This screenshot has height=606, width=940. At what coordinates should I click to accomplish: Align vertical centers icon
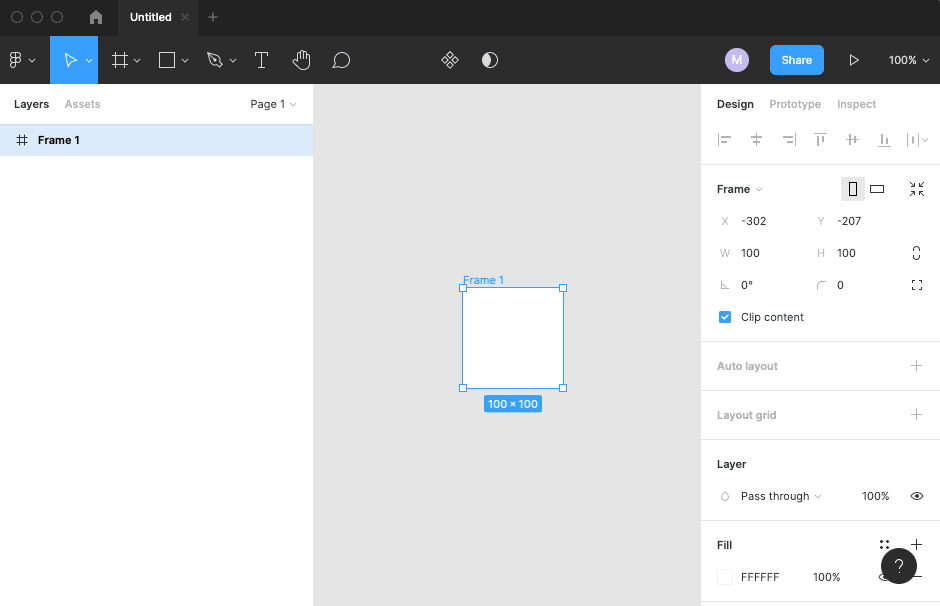click(x=852, y=140)
